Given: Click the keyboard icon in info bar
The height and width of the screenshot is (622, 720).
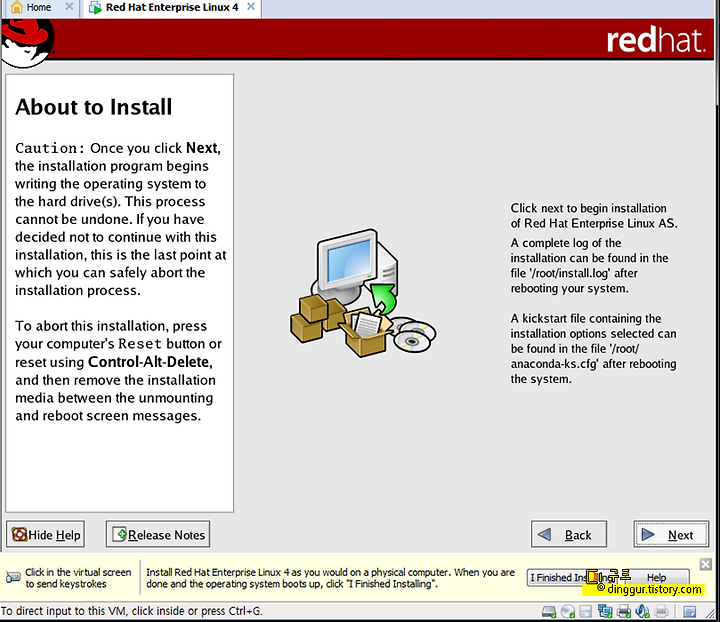Looking at the screenshot, I should click(x=13, y=577).
